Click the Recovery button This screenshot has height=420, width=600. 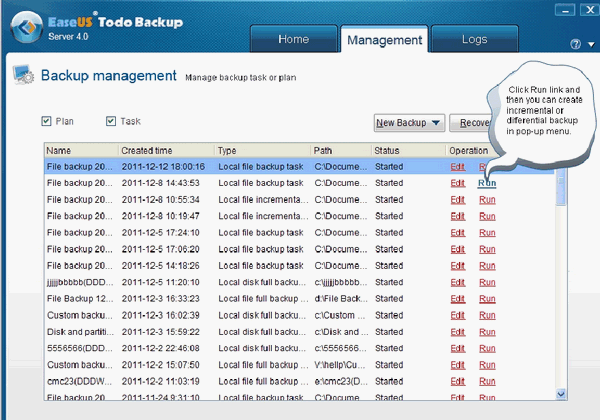[x=473, y=123]
